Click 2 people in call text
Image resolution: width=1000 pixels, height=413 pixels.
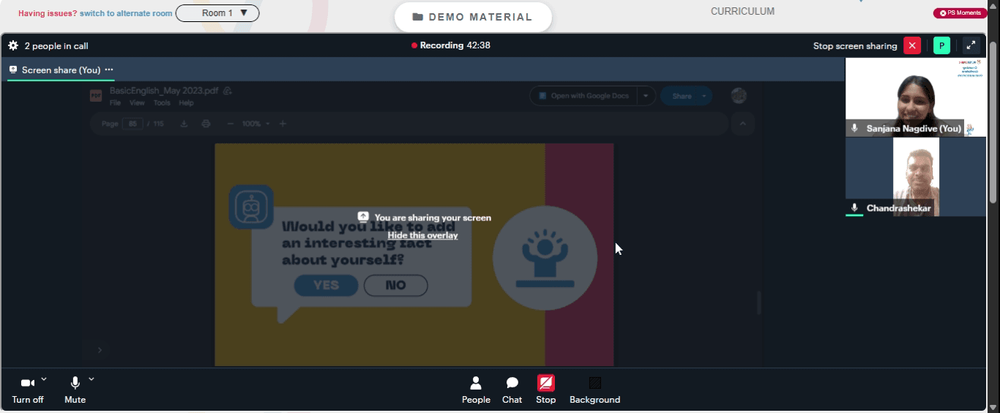(56, 46)
